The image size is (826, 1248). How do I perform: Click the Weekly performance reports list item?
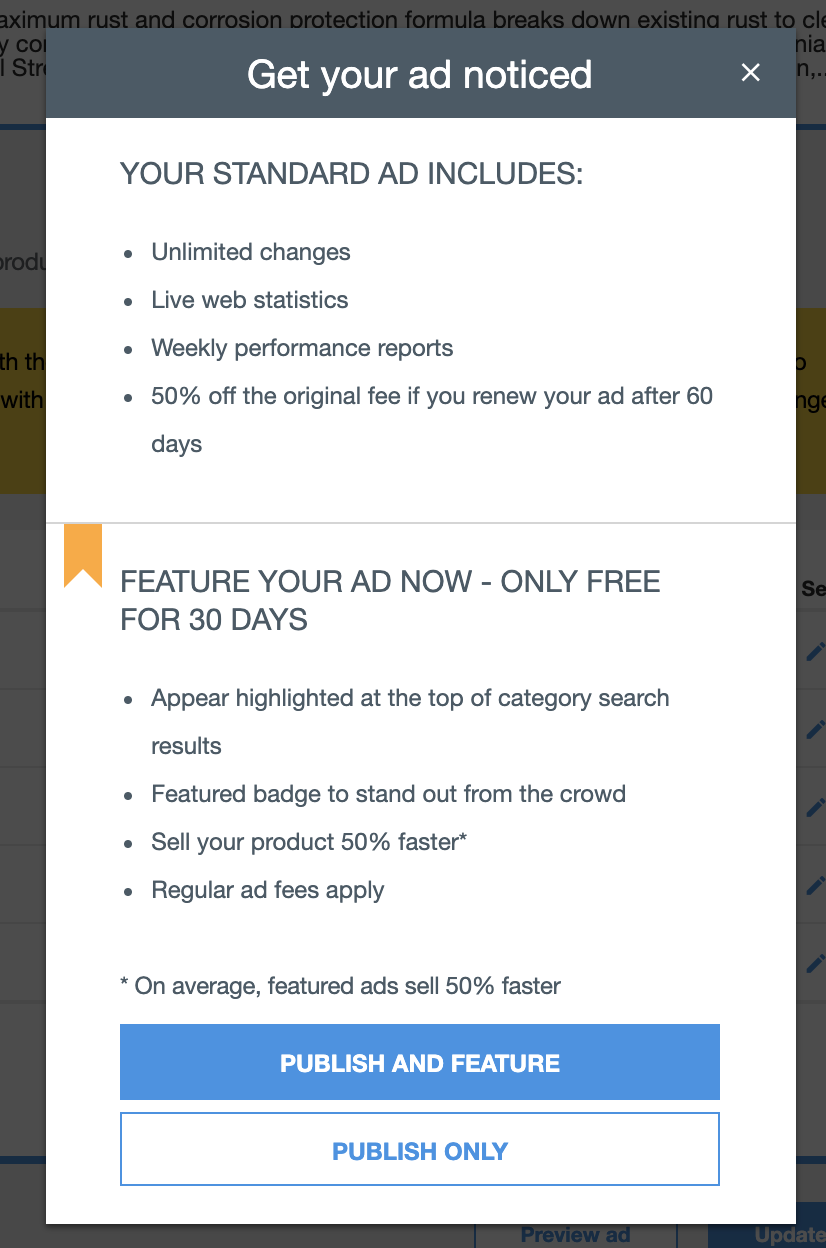(302, 348)
